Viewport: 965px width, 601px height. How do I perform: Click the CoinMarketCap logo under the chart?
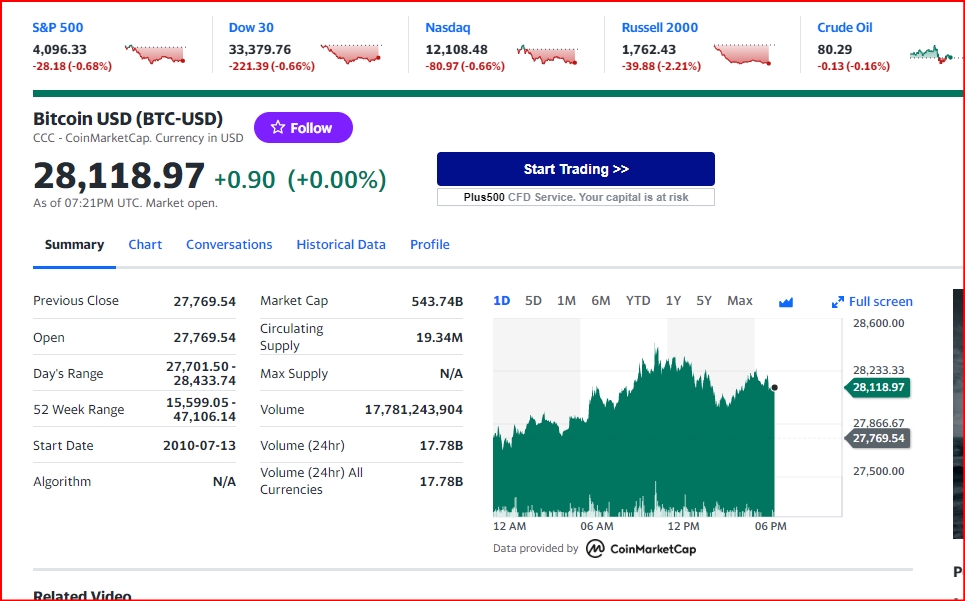(641, 548)
